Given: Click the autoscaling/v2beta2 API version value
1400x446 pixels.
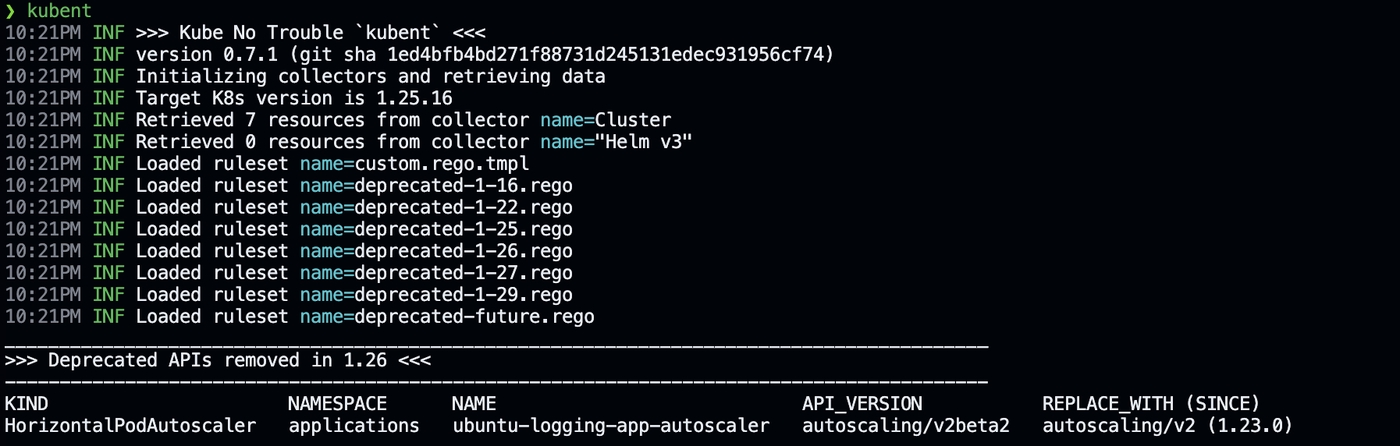Looking at the screenshot, I should click(906, 426).
